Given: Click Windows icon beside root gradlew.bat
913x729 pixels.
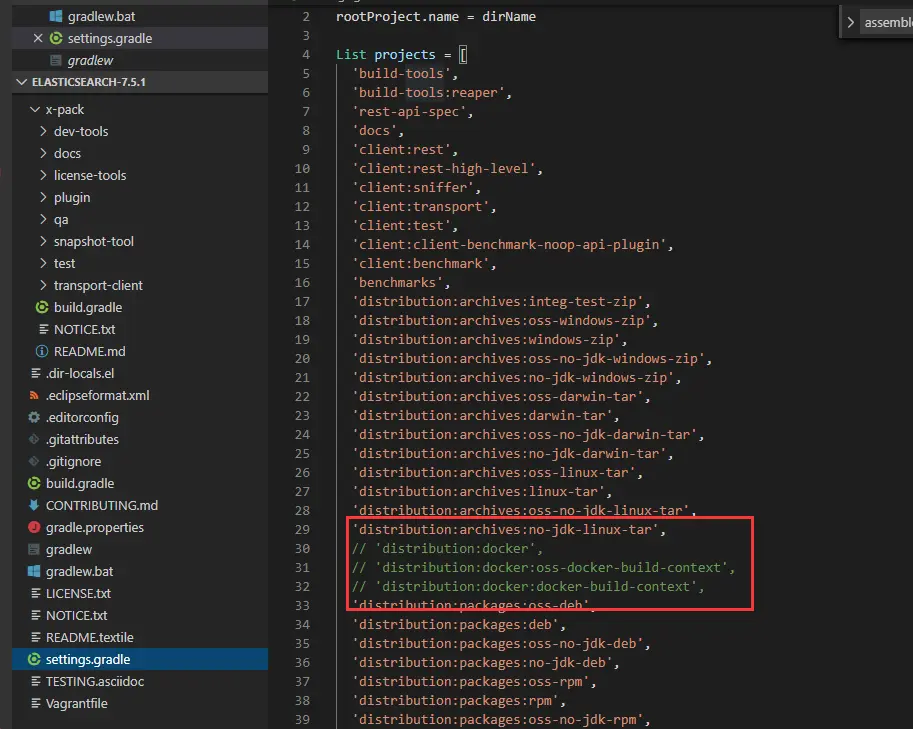Looking at the screenshot, I should (x=34, y=571).
